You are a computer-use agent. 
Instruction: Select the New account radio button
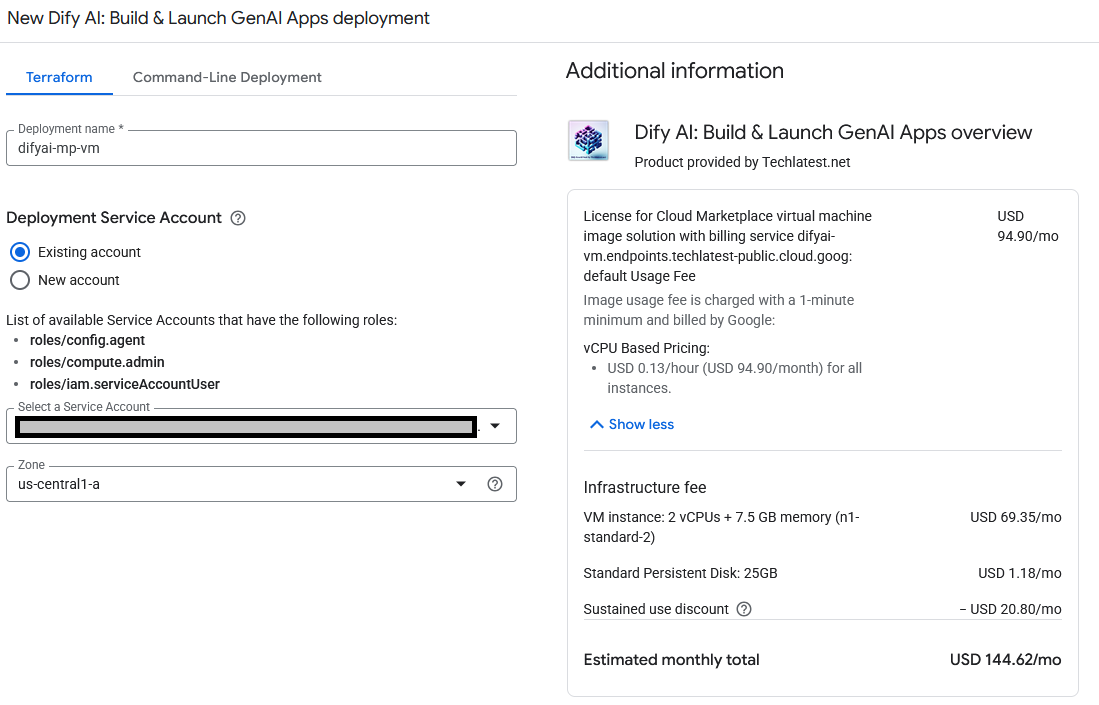pos(20,280)
